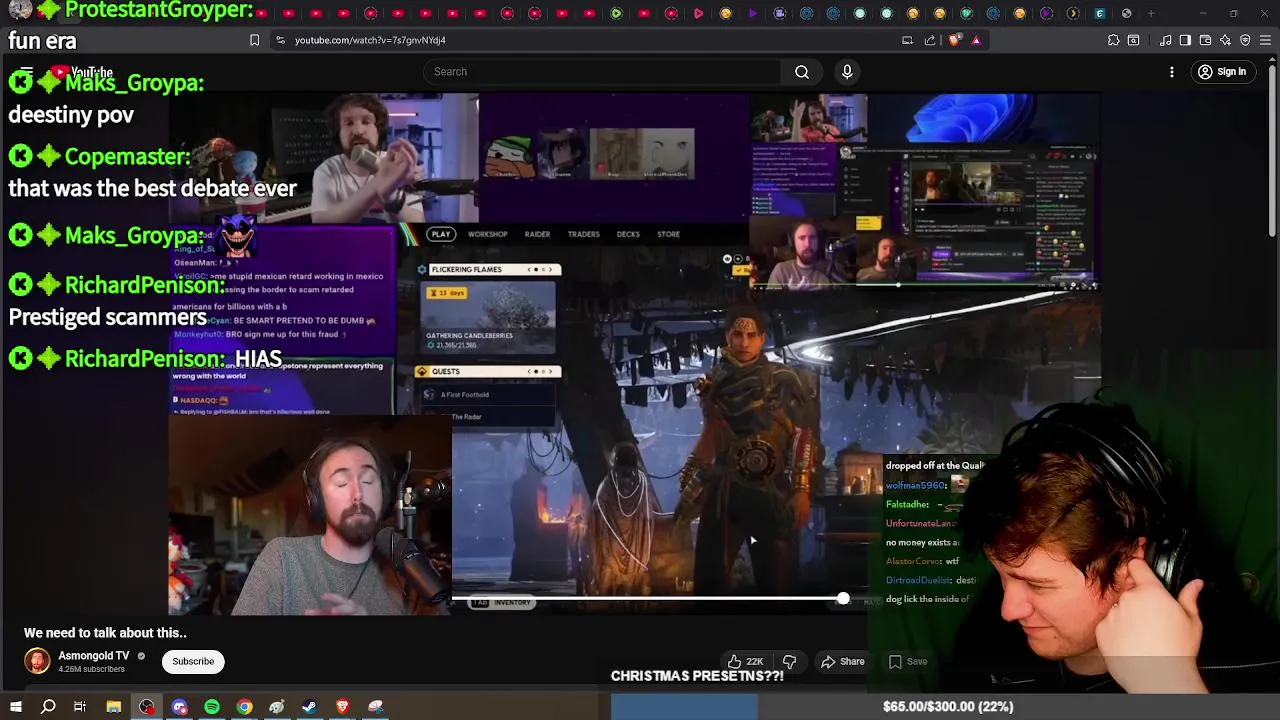Click the page vertical scrollbar thumb
The width and height of the screenshot is (1280, 720).
point(1272,150)
